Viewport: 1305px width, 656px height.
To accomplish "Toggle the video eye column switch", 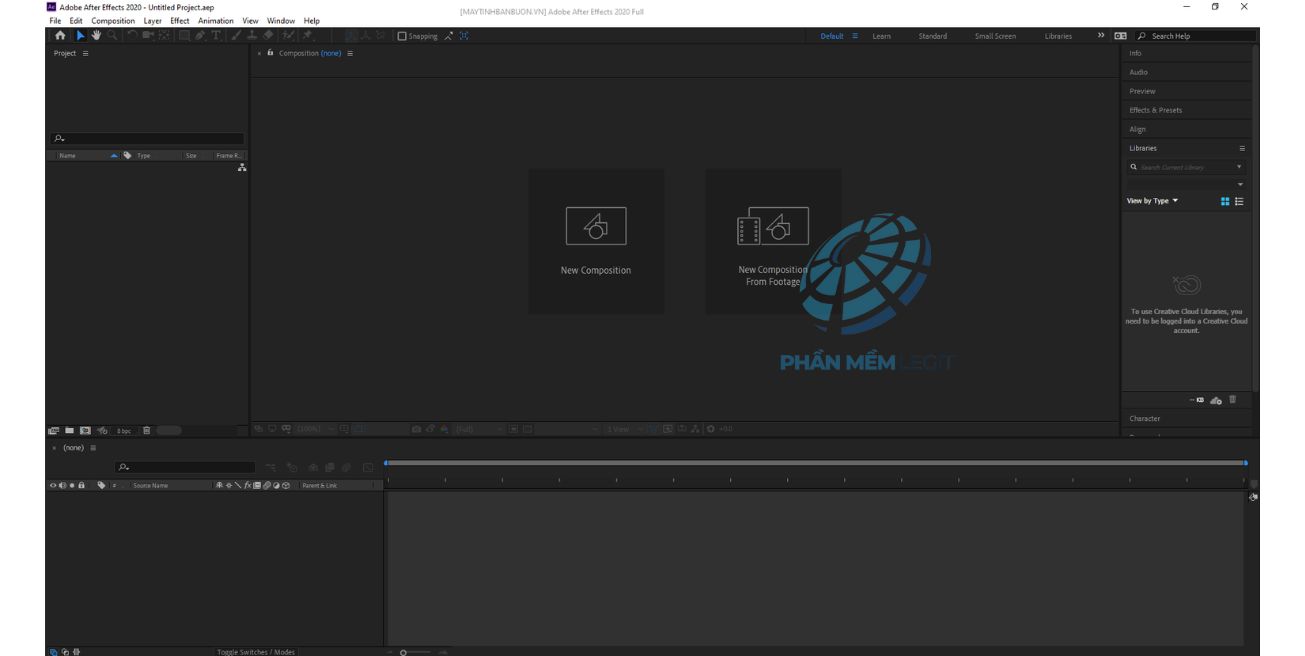I will (x=53, y=485).
